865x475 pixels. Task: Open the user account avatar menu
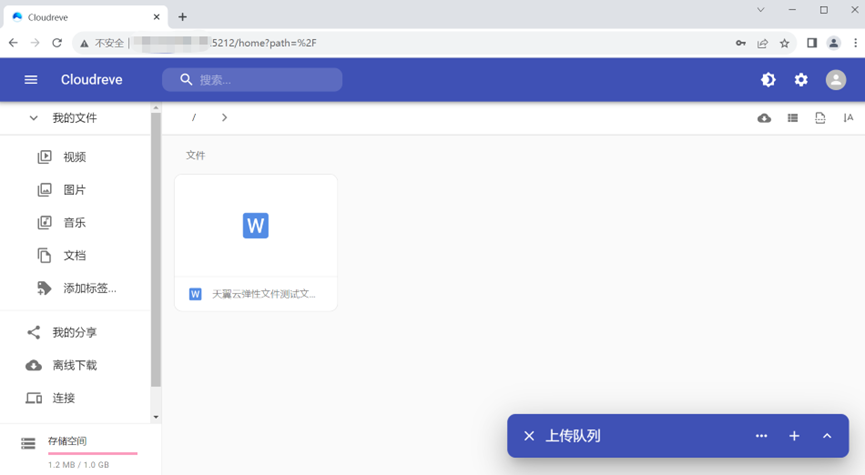pos(835,80)
